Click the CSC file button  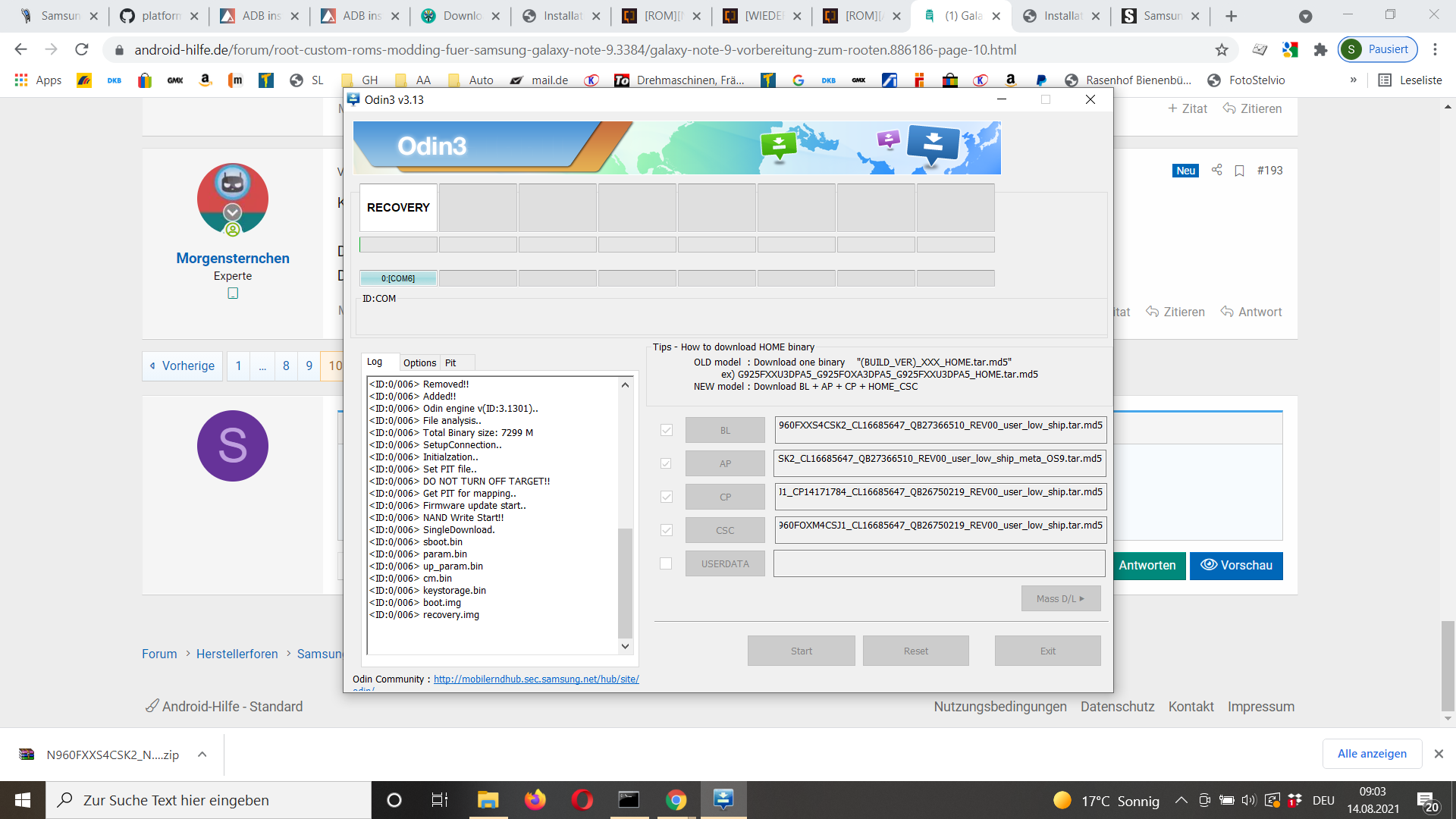pos(725,530)
